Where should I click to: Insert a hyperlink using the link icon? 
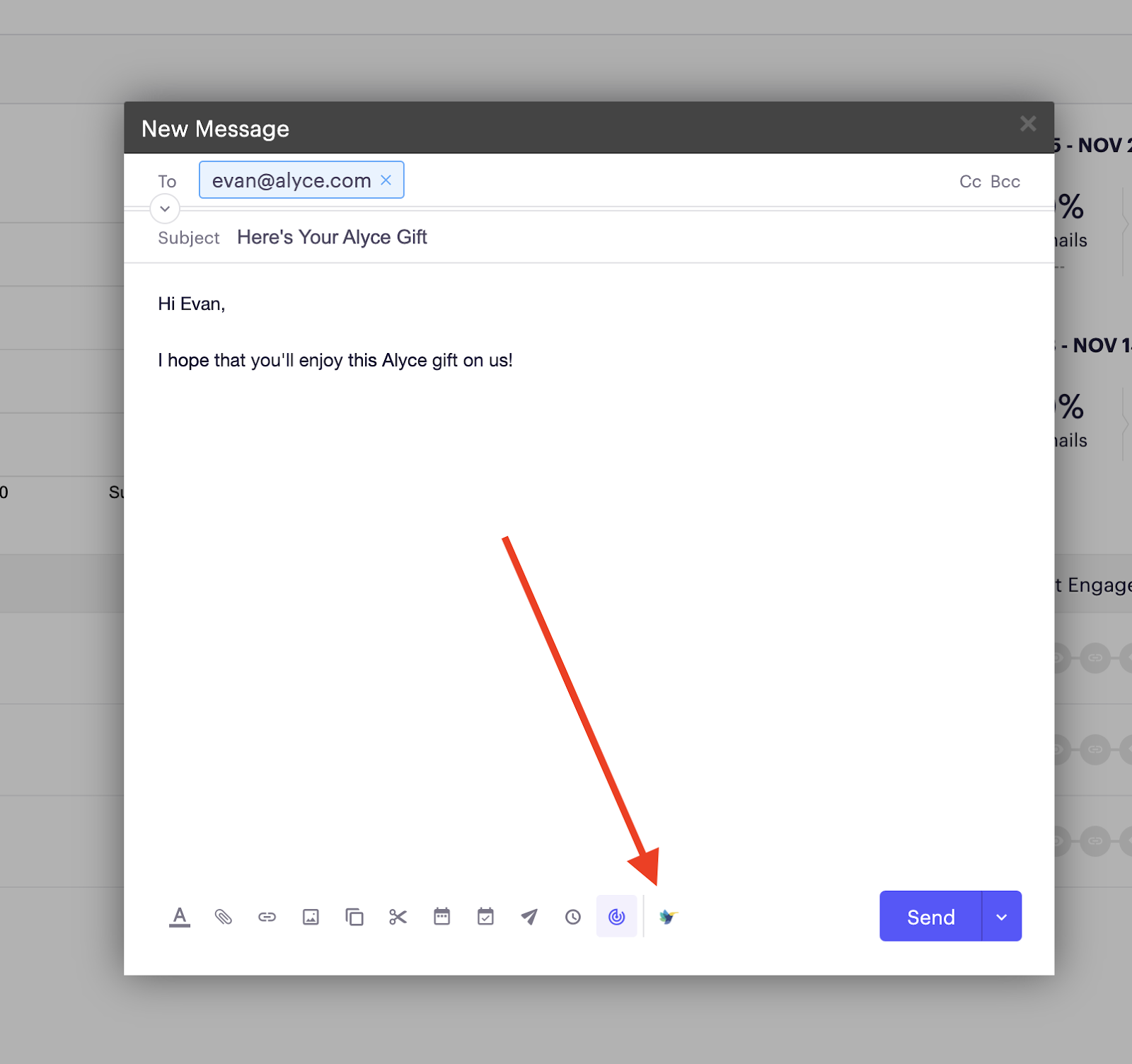click(267, 917)
